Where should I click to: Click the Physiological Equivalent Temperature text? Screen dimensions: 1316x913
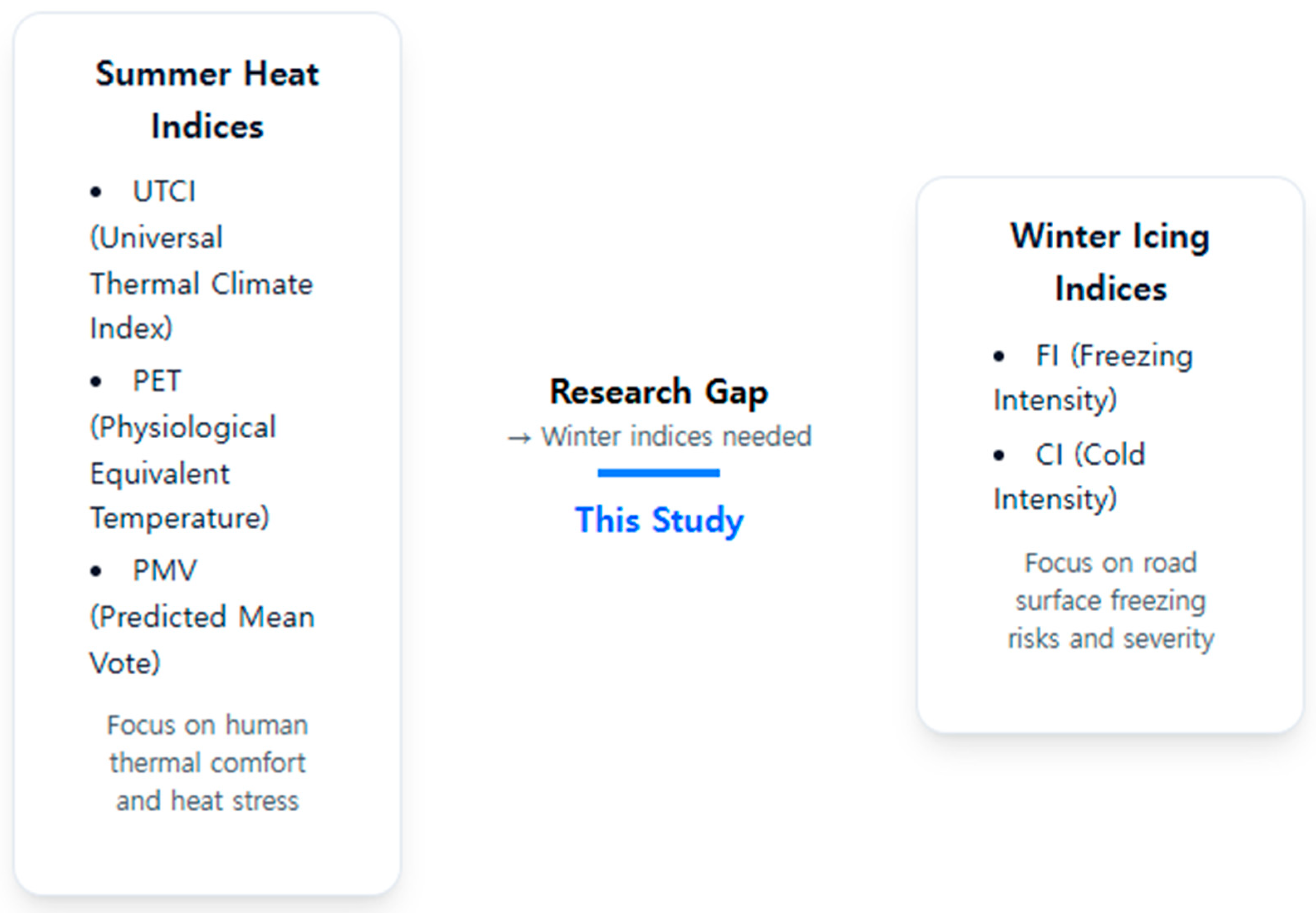(x=183, y=473)
